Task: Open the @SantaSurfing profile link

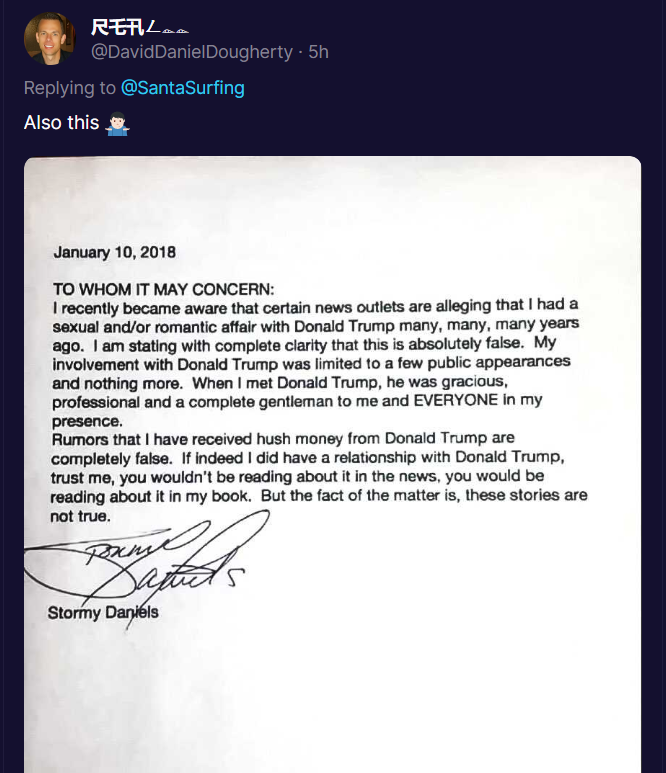Action: (x=183, y=88)
